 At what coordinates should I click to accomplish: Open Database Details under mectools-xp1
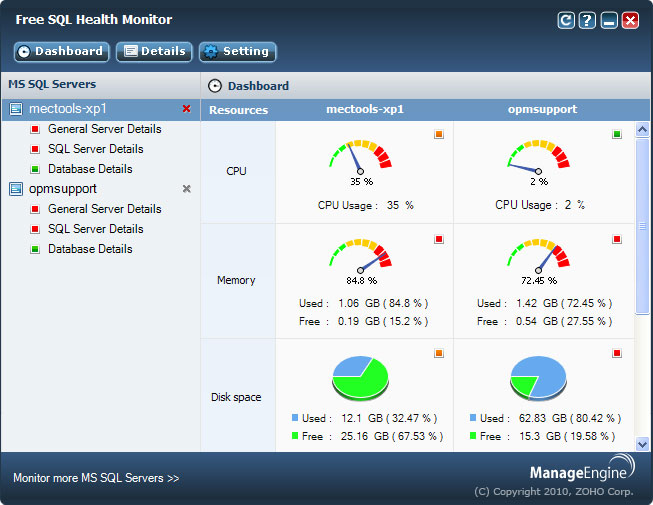click(x=90, y=169)
